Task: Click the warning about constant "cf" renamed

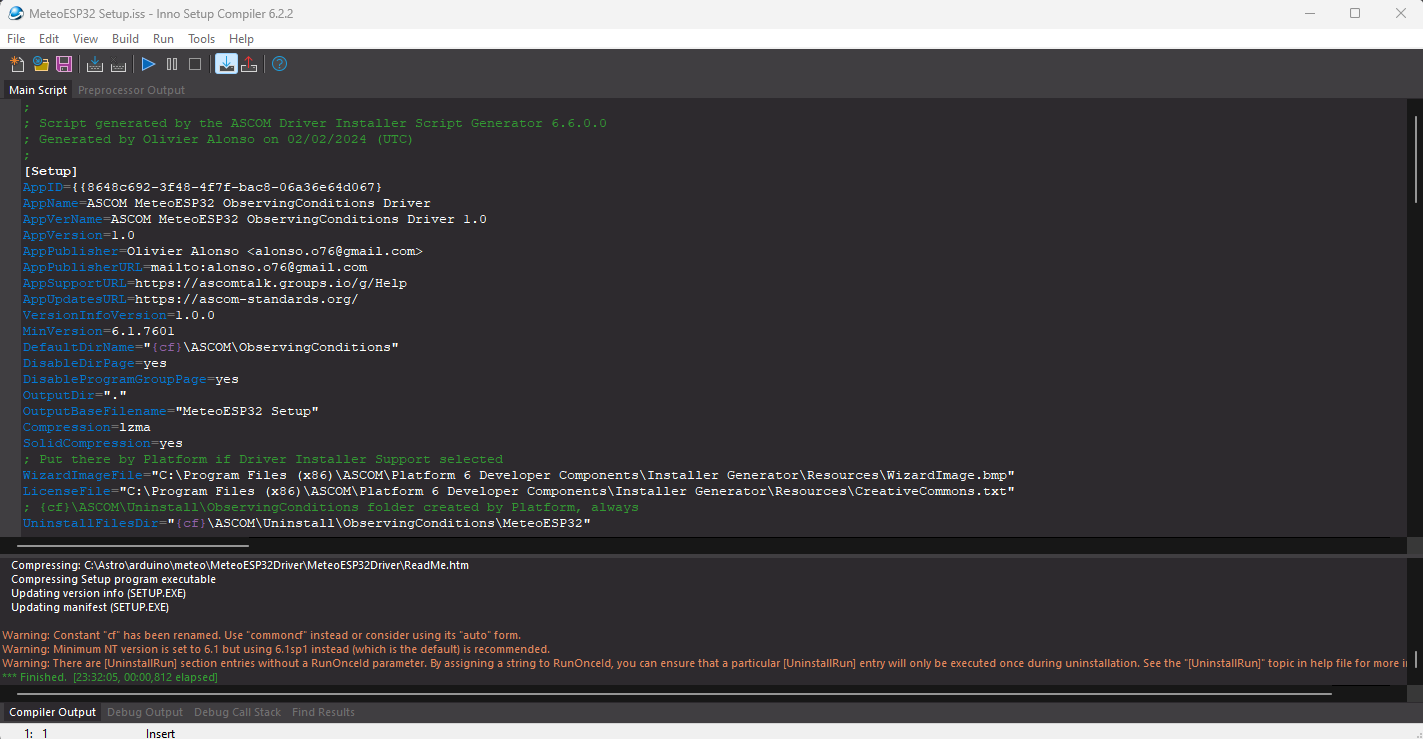Action: (261, 635)
